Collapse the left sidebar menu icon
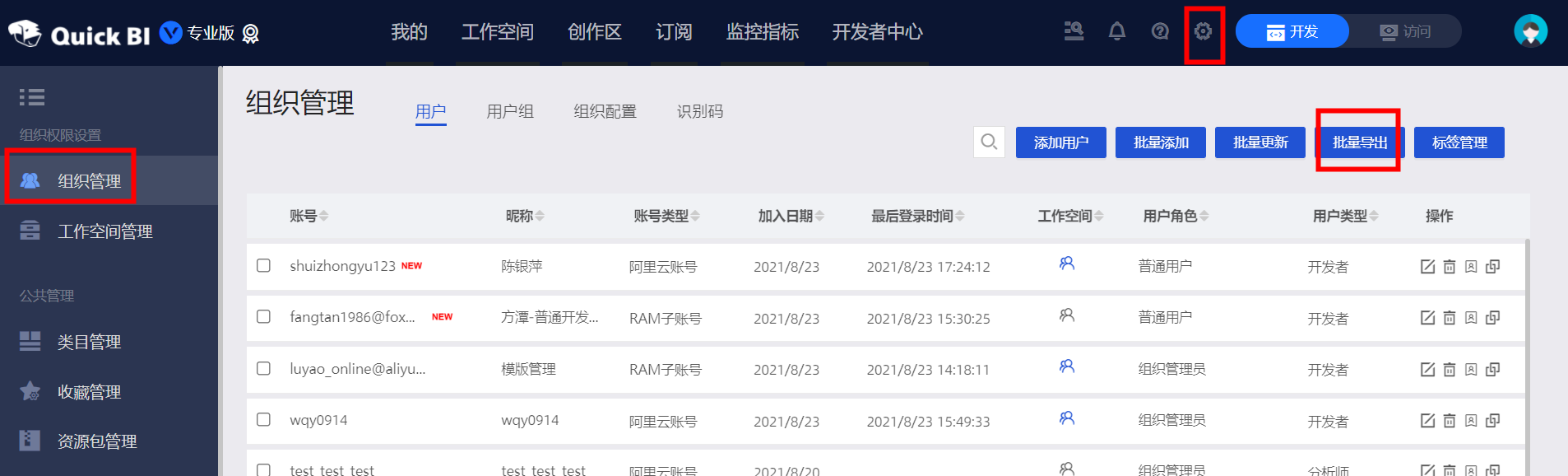 [32, 97]
